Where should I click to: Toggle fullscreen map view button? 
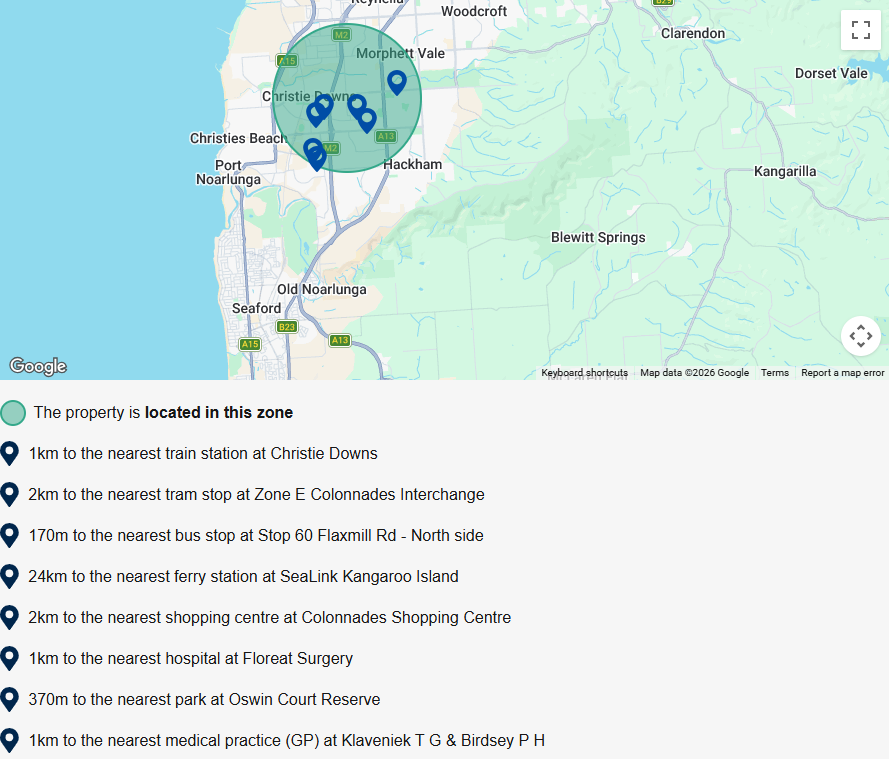pyautogui.click(x=860, y=30)
